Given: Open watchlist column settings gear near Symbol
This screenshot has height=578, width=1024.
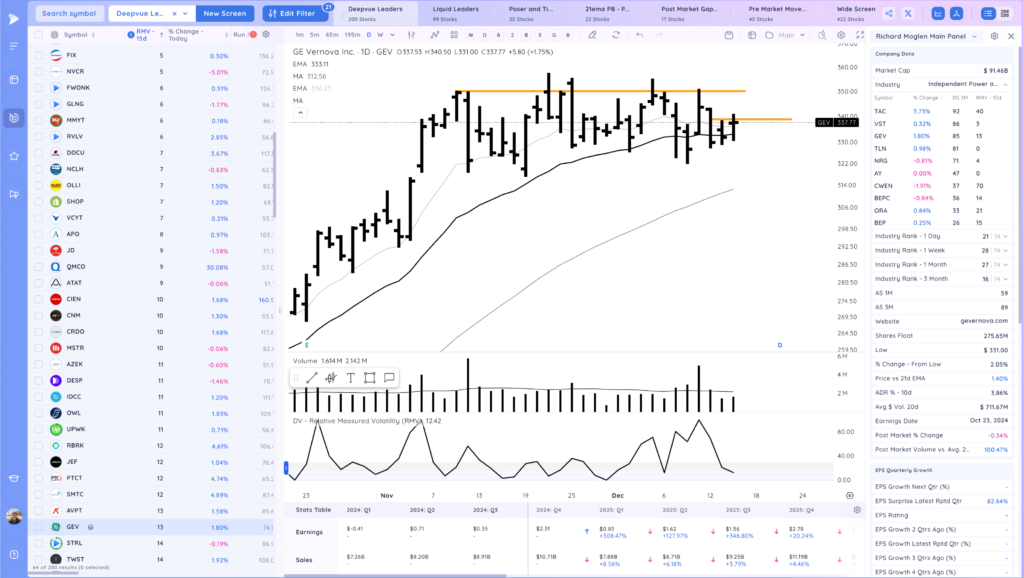Looking at the screenshot, I should pos(55,35).
